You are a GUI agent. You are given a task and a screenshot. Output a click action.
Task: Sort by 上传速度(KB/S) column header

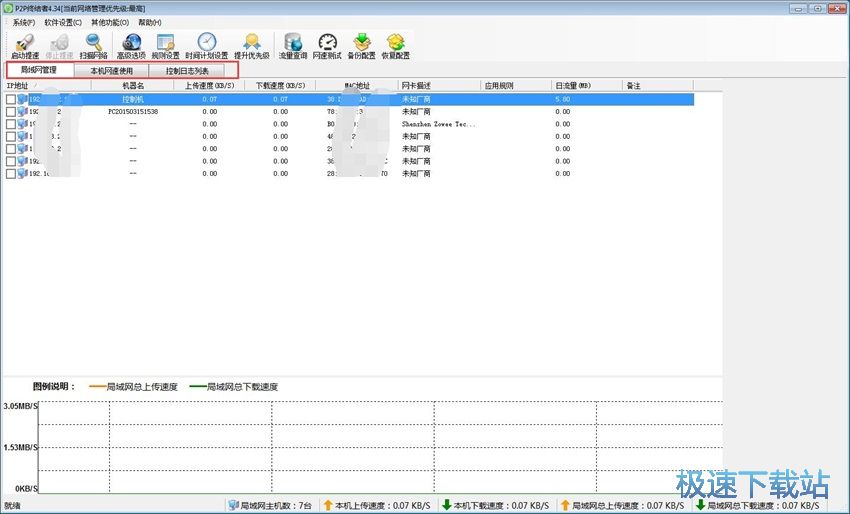click(209, 86)
